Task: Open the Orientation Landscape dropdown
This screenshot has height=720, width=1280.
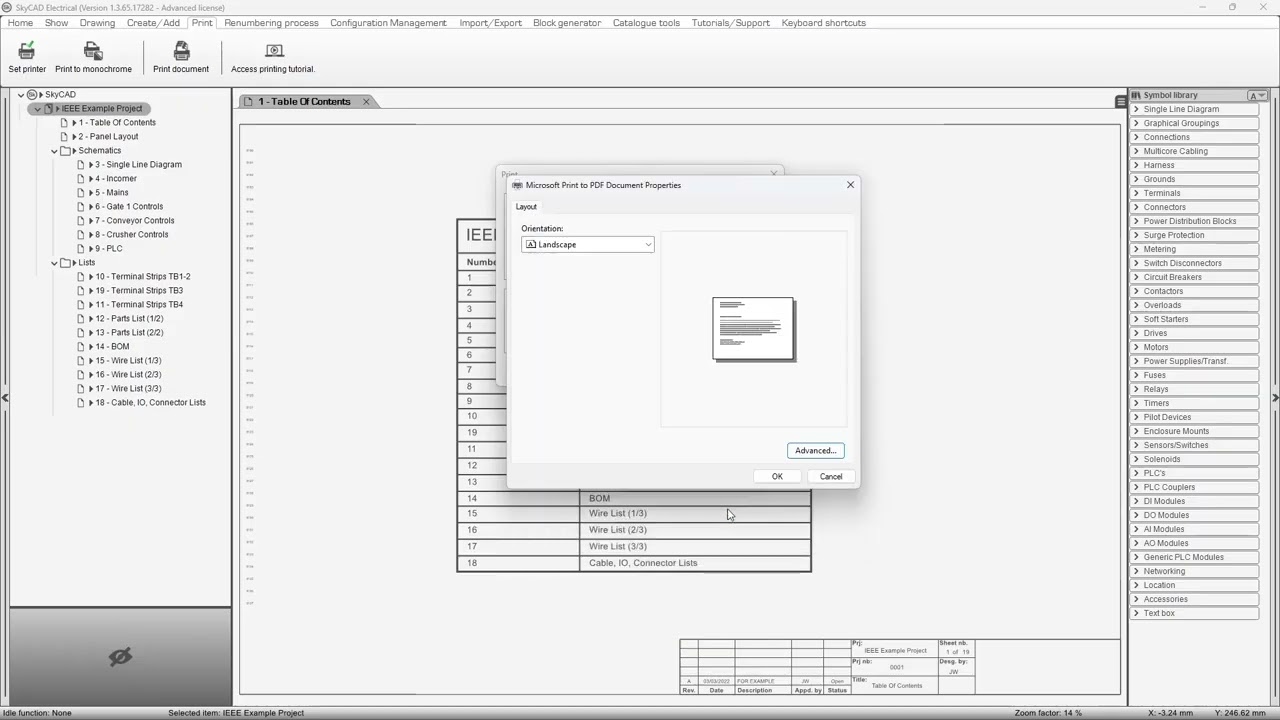Action: [x=587, y=244]
